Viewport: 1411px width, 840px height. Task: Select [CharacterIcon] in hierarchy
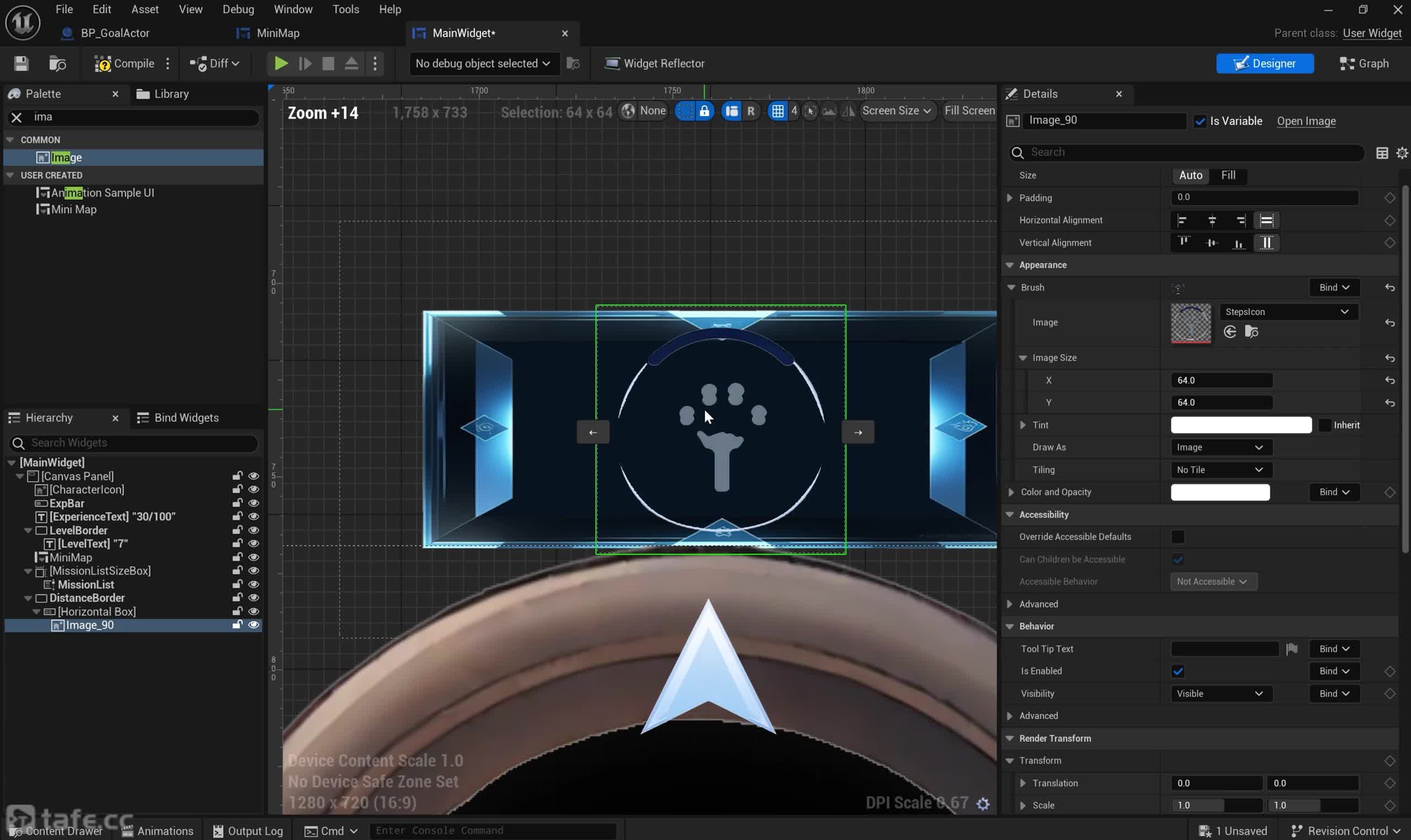click(86, 489)
